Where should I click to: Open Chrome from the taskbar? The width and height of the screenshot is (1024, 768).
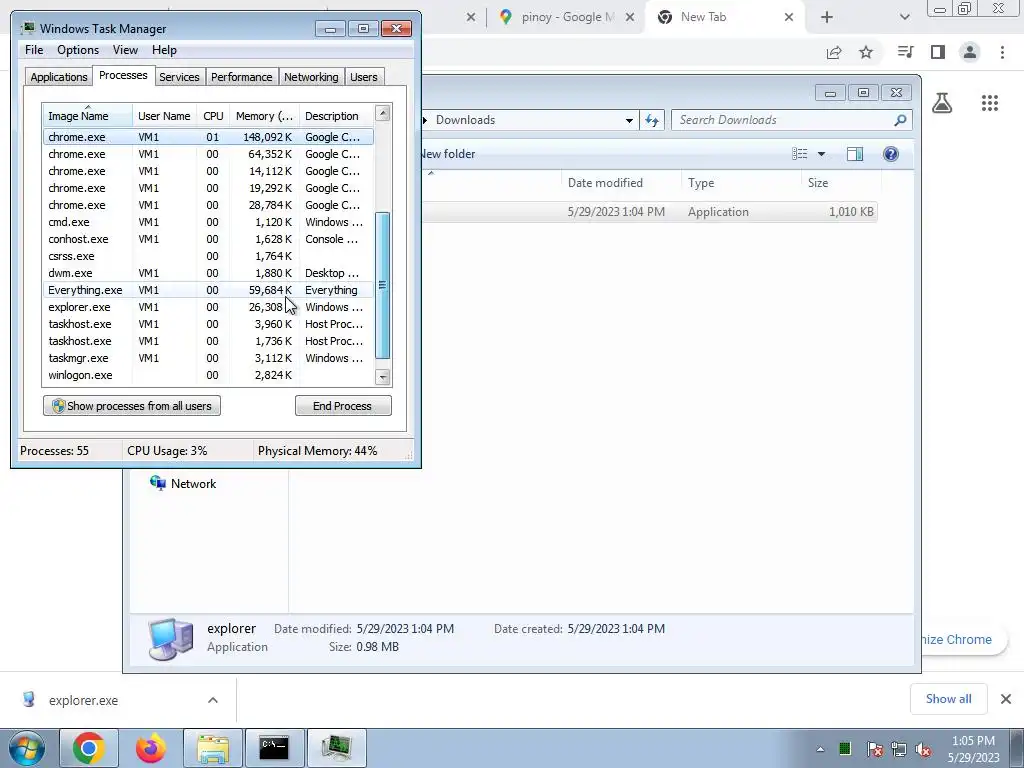click(x=89, y=748)
